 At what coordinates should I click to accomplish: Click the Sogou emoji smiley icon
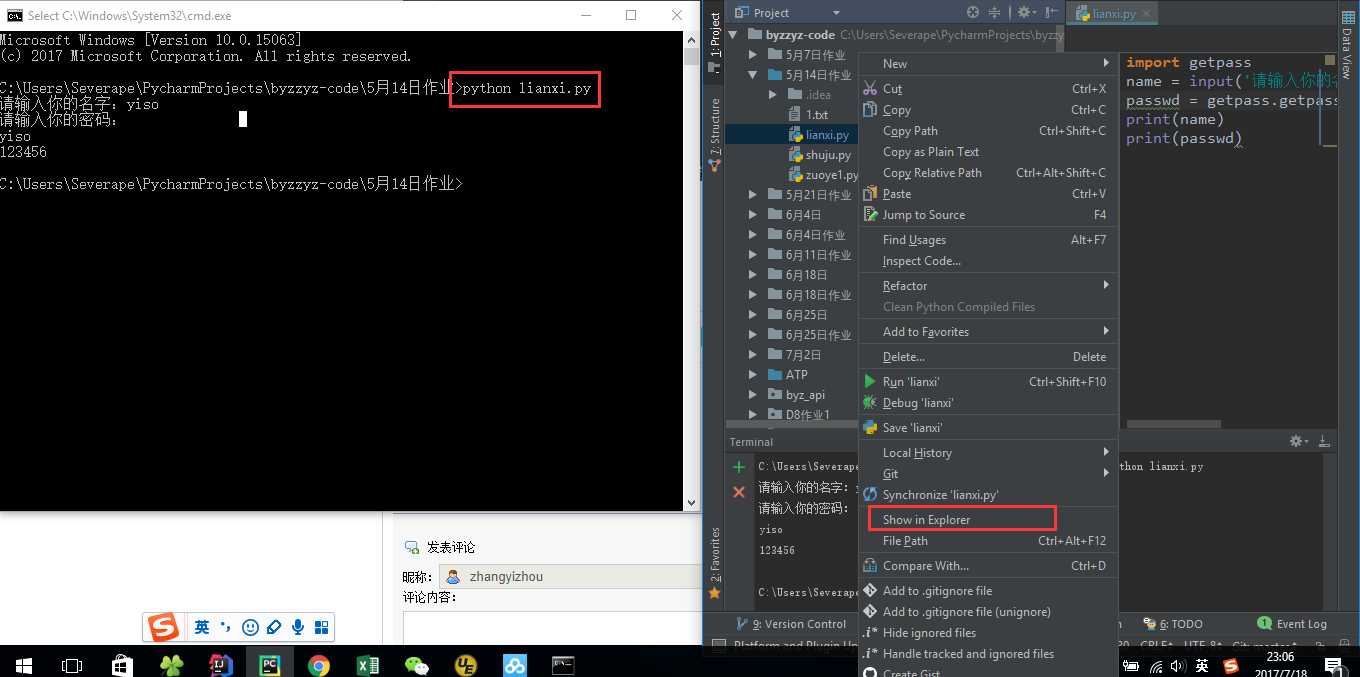(x=250, y=628)
